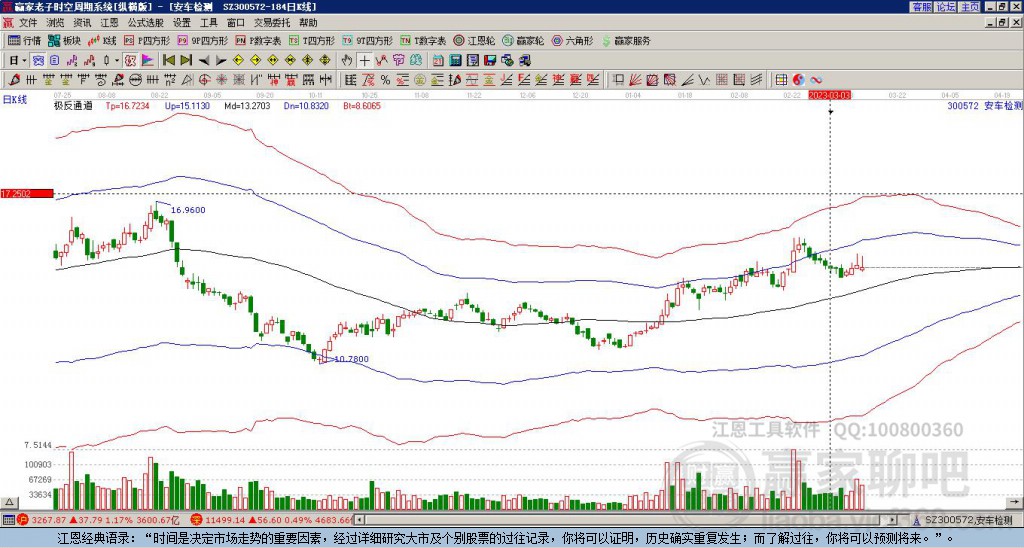Screen dimensions: 1024x548
Task: Open the 设置 menu
Action: tap(182, 23)
